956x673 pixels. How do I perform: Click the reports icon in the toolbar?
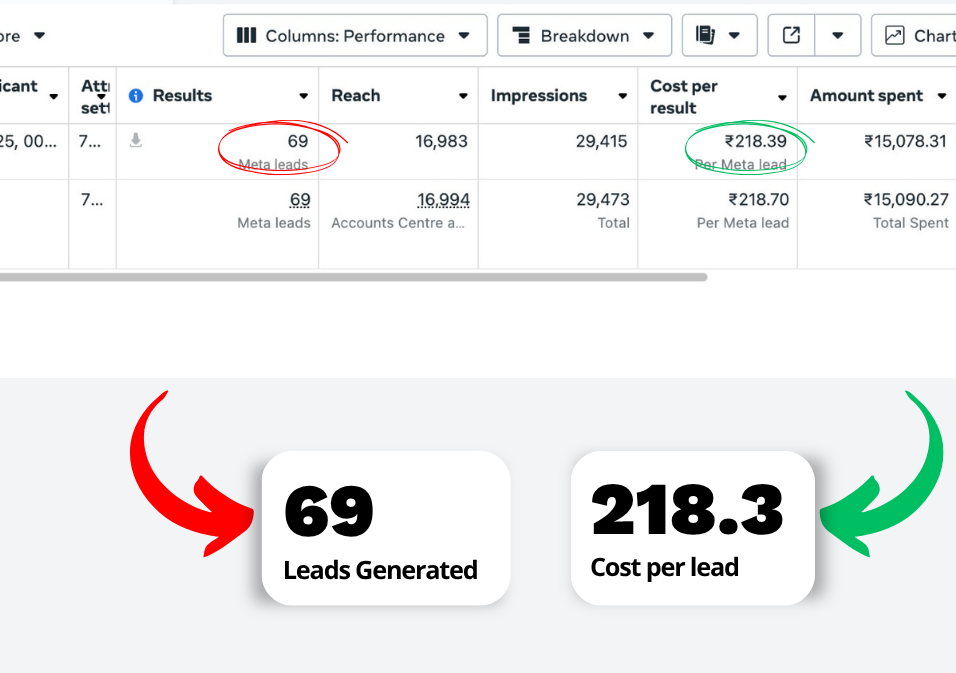coord(706,36)
